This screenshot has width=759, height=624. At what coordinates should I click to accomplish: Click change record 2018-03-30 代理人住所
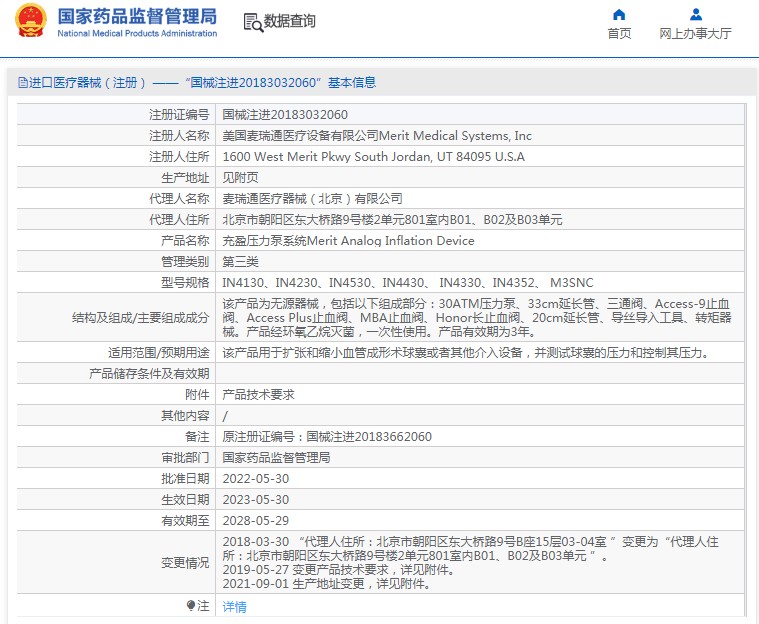pos(471,548)
